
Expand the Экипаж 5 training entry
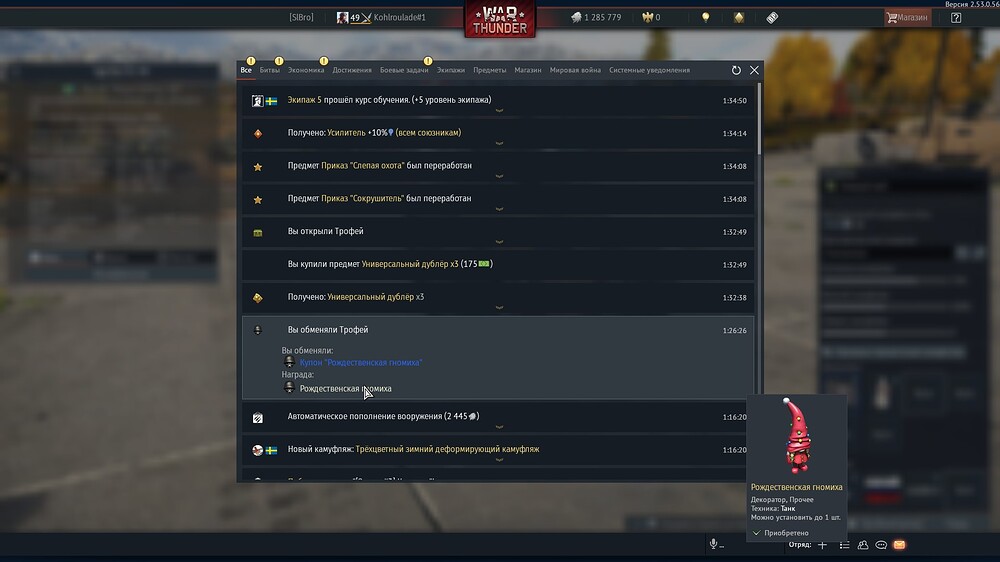(x=498, y=101)
